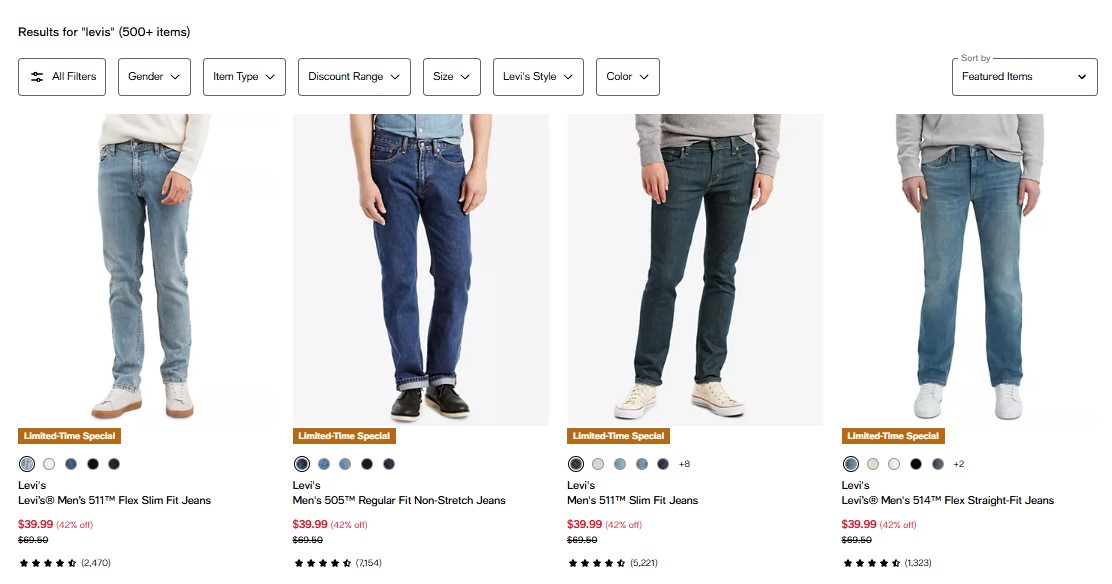Open the All Filters panel
This screenshot has height=584, width=1112.
[62, 77]
